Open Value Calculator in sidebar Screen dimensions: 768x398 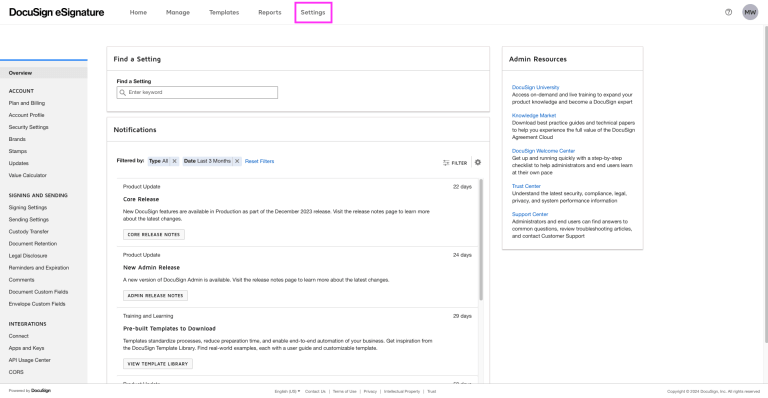click(27, 175)
